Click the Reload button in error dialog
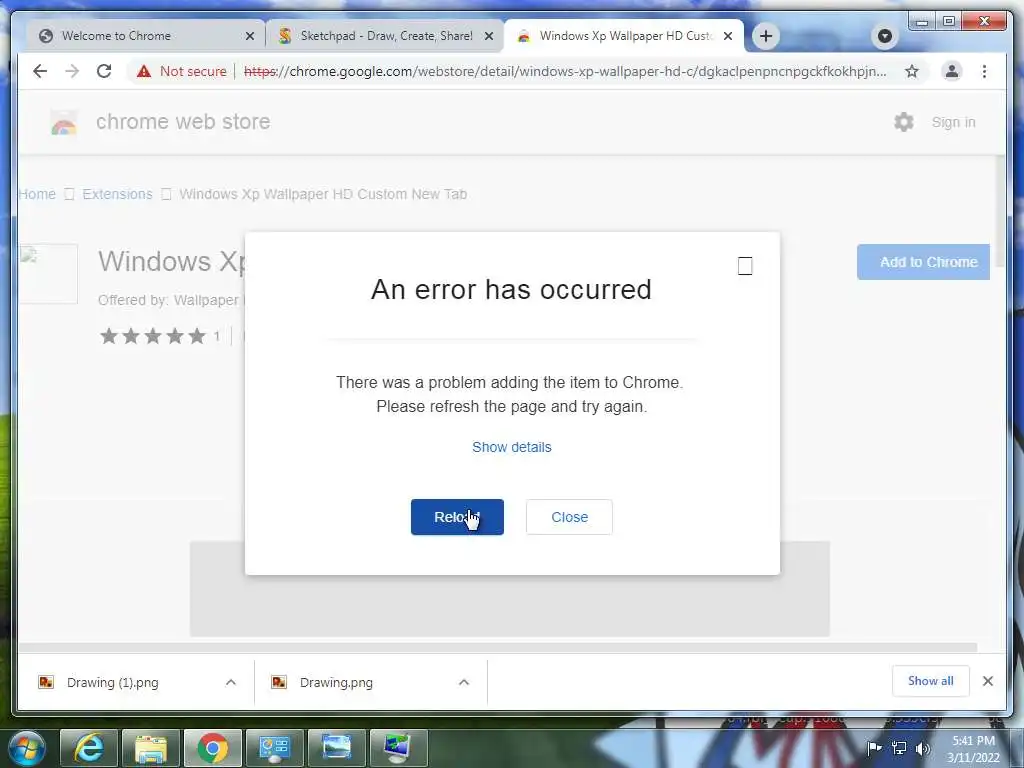This screenshot has height=768, width=1024. tap(457, 517)
